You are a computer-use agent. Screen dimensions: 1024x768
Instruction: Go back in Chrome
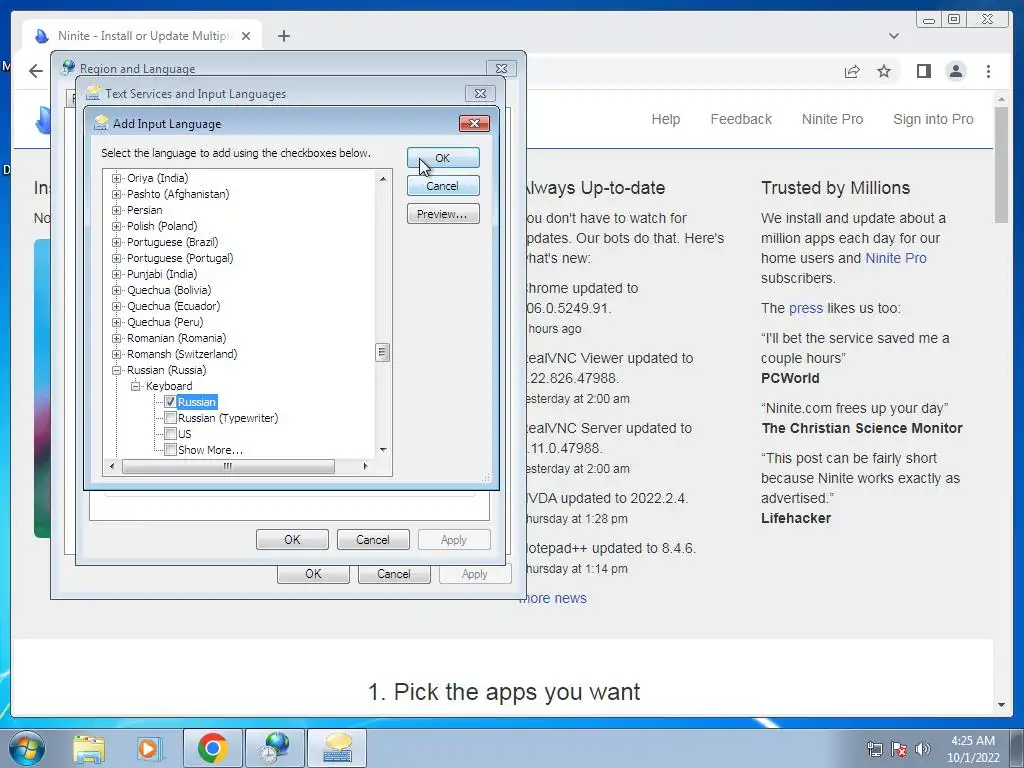click(36, 71)
